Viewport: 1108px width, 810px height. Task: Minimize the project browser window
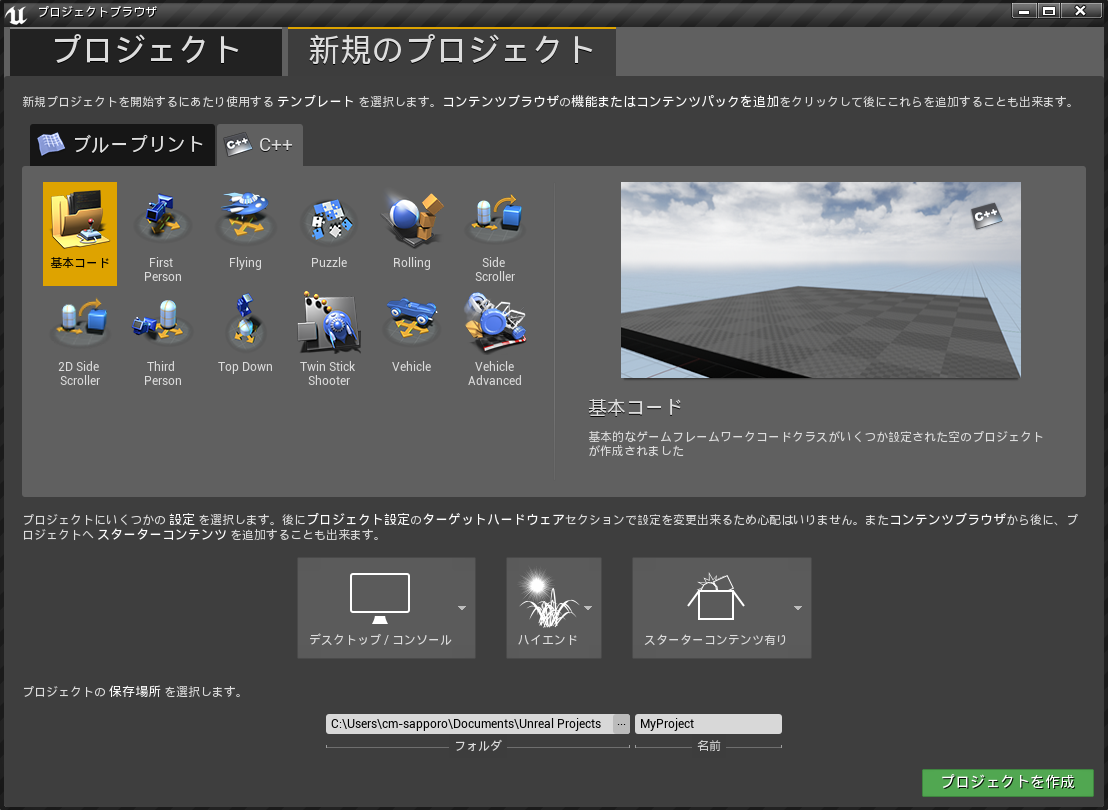point(1024,11)
